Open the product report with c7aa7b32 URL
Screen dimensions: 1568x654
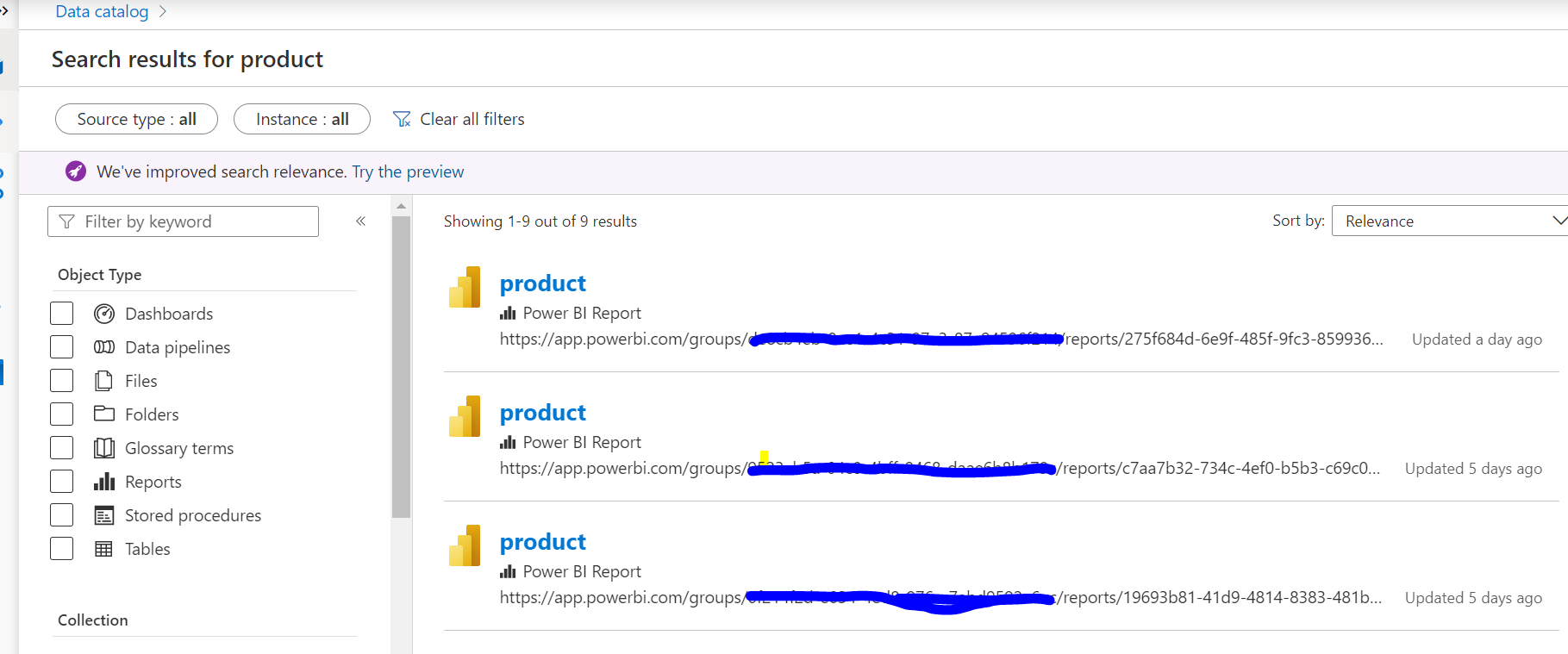pyautogui.click(x=542, y=413)
